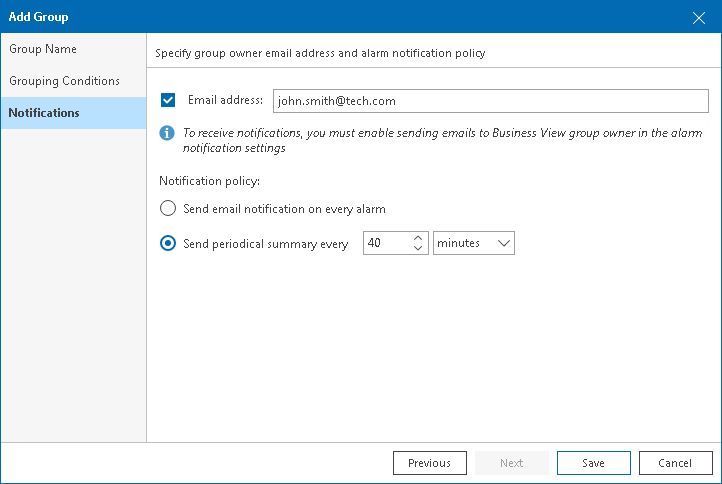Click the email address input field
The image size is (722, 484).
point(490,101)
